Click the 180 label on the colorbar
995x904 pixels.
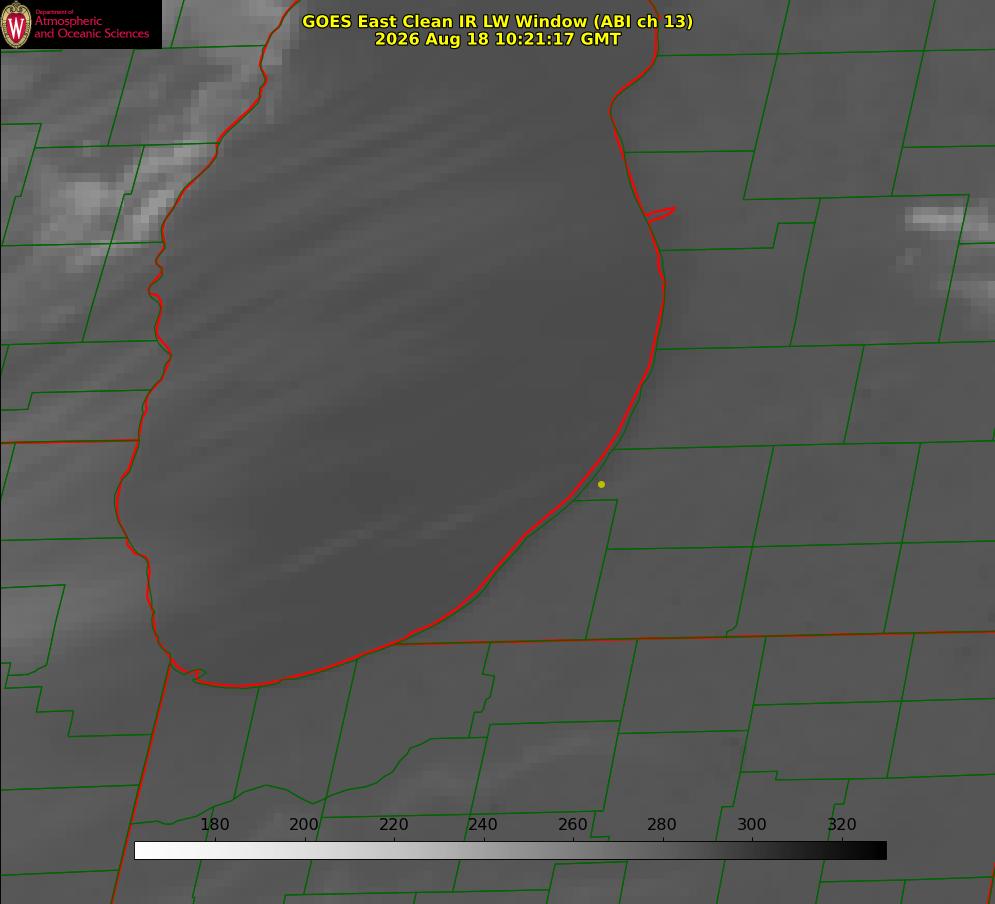214,824
